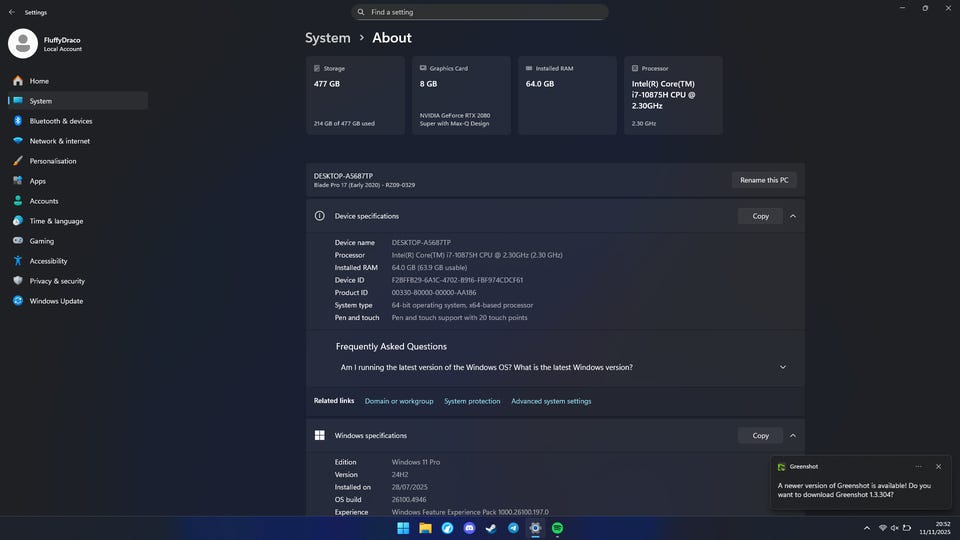Open the Processor i7-10875H card
960x540 pixels.
point(673,96)
